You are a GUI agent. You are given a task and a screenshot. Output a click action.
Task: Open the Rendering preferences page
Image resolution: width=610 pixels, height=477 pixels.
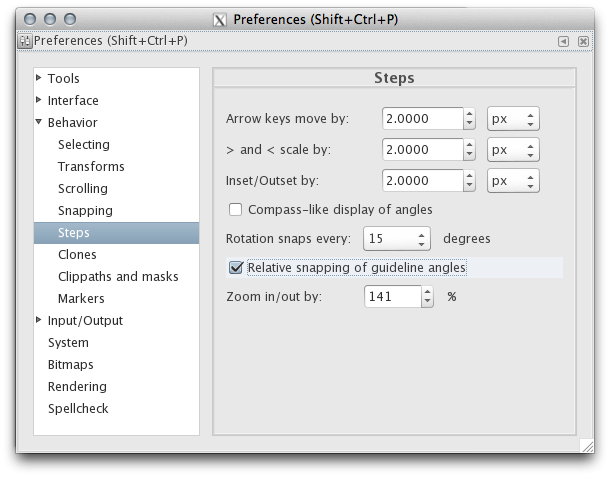pos(77,386)
